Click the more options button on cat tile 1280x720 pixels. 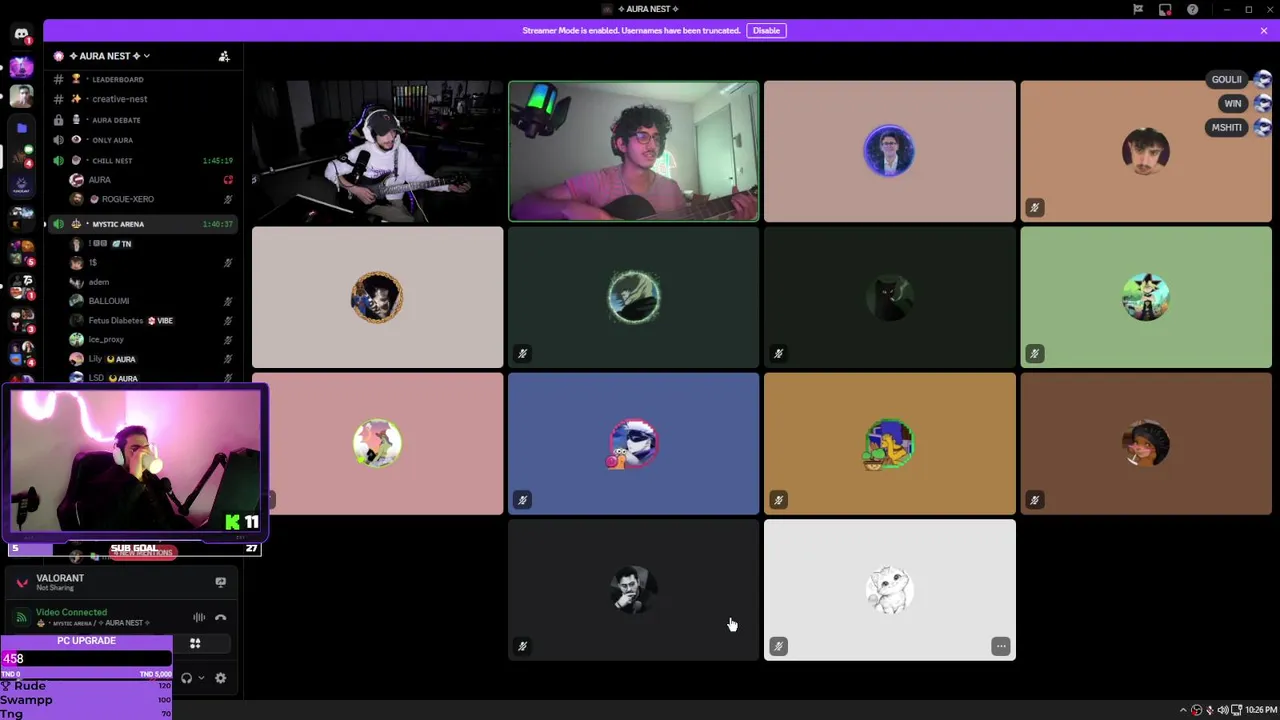point(1000,646)
